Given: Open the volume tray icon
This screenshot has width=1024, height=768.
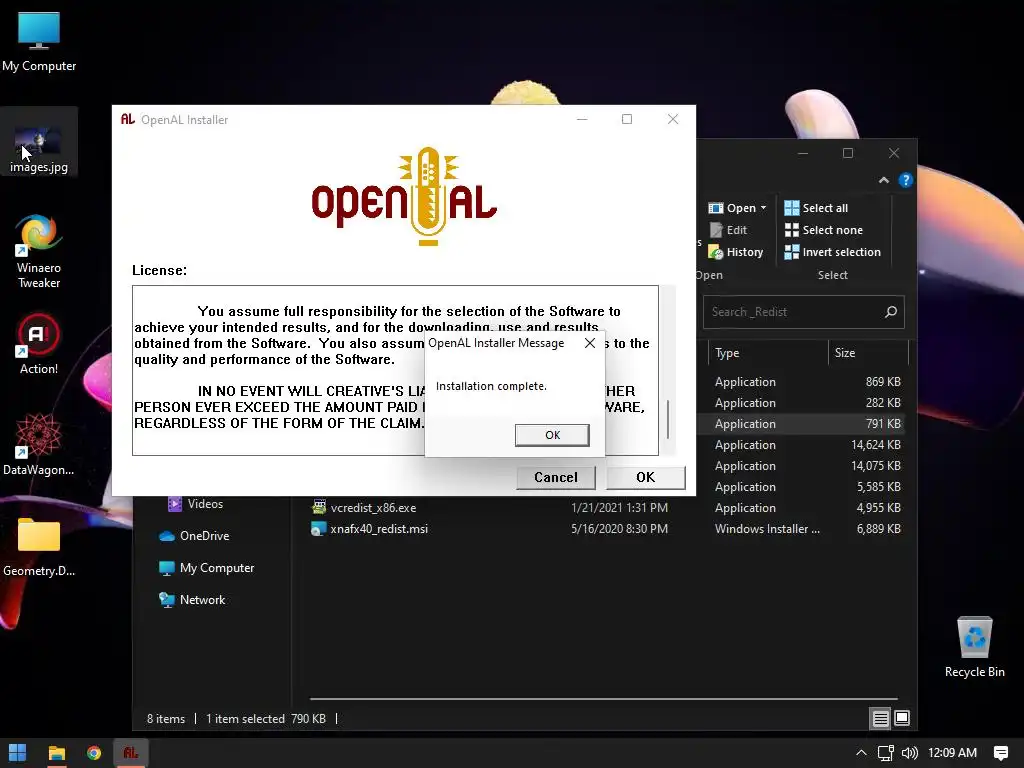Looking at the screenshot, I should [x=909, y=753].
